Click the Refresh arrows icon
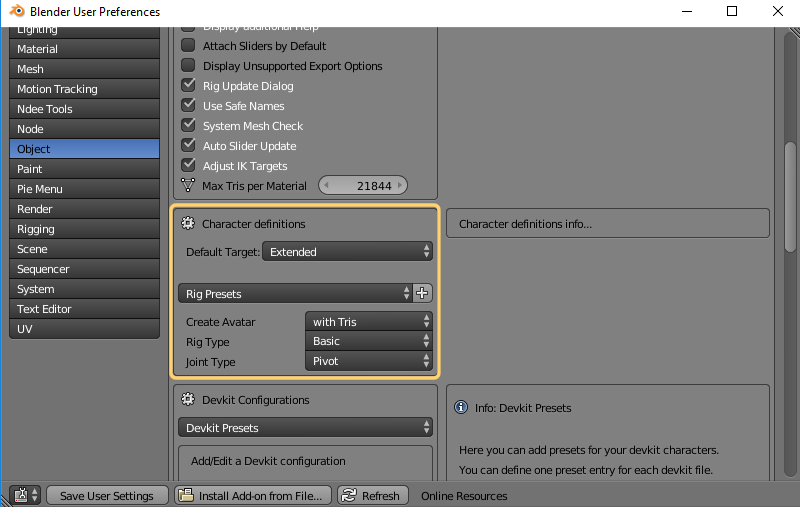This screenshot has height=507, width=800. (x=349, y=495)
